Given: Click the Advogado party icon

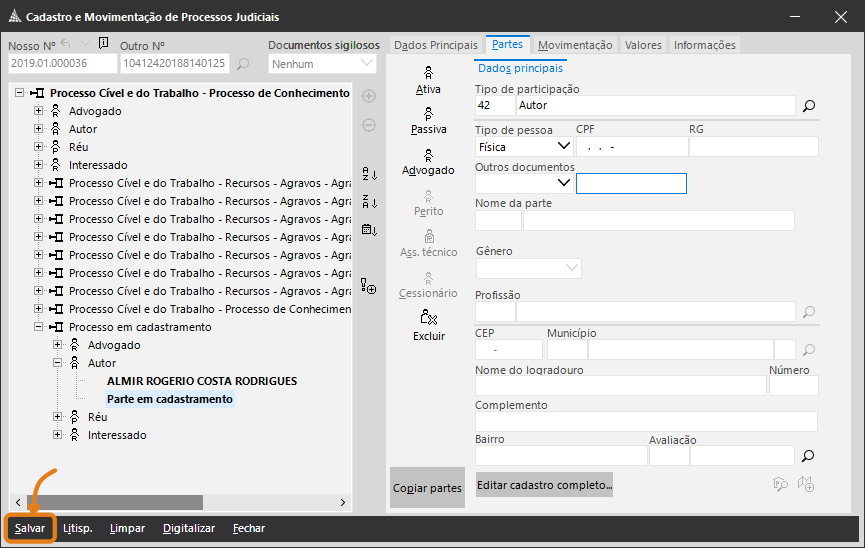Looking at the screenshot, I should (428, 161).
